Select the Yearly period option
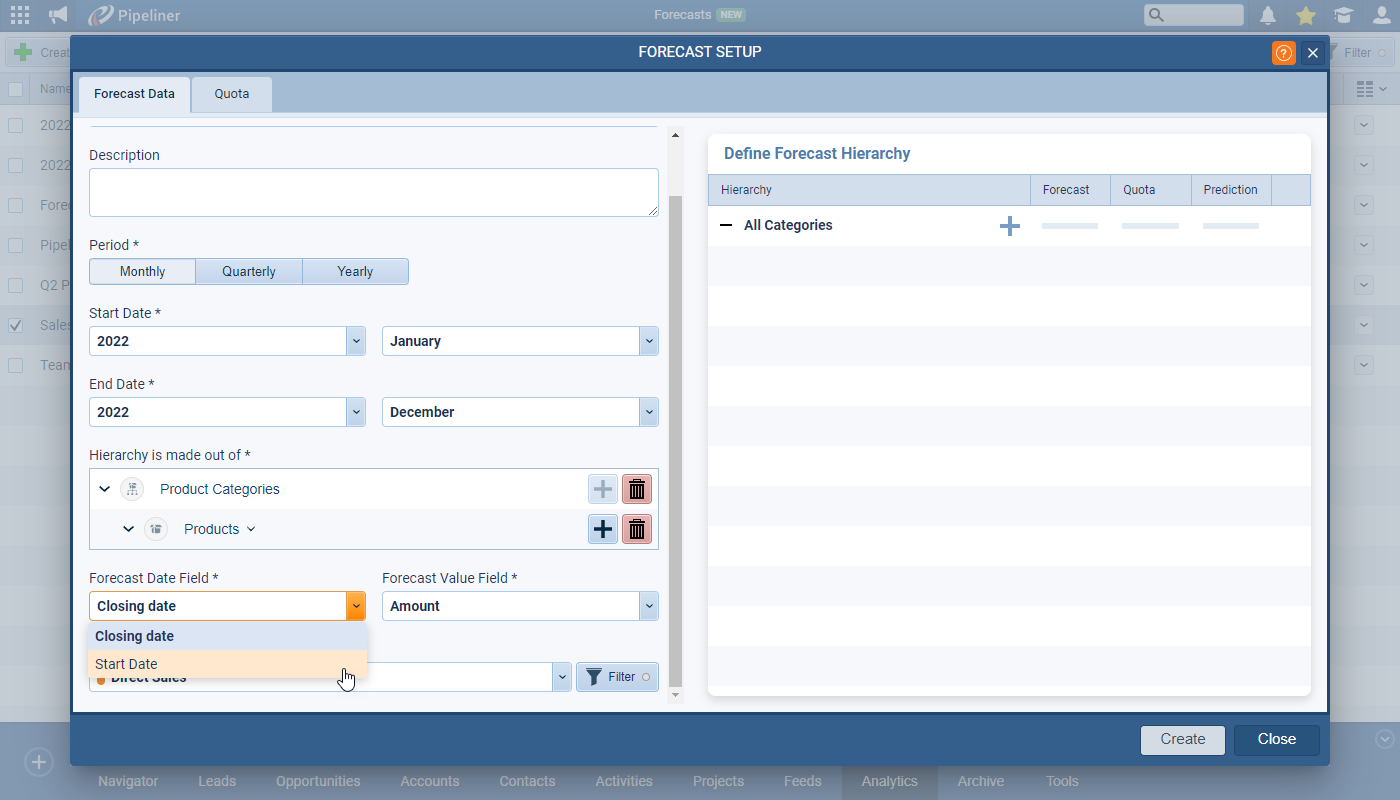 pyautogui.click(x=355, y=271)
